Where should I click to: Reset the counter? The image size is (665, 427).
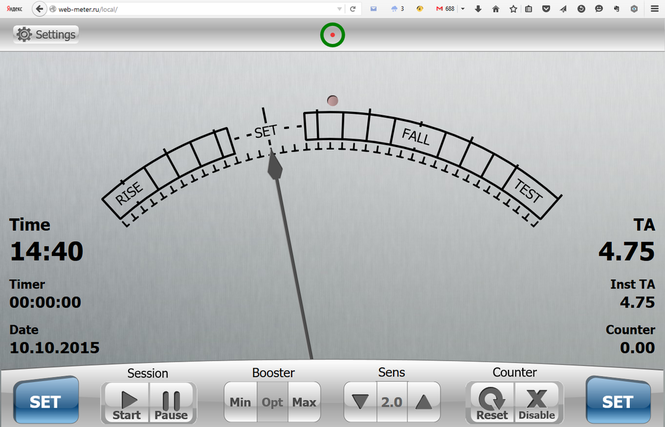pos(492,402)
